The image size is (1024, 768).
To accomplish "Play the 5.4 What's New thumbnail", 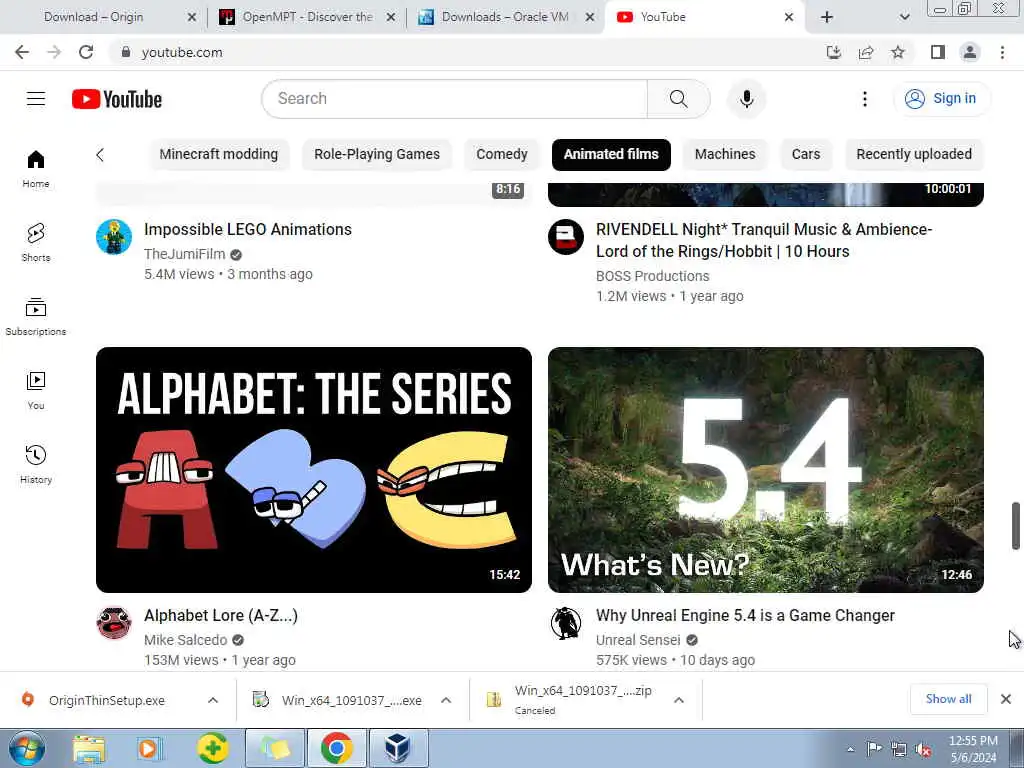I will (765, 470).
